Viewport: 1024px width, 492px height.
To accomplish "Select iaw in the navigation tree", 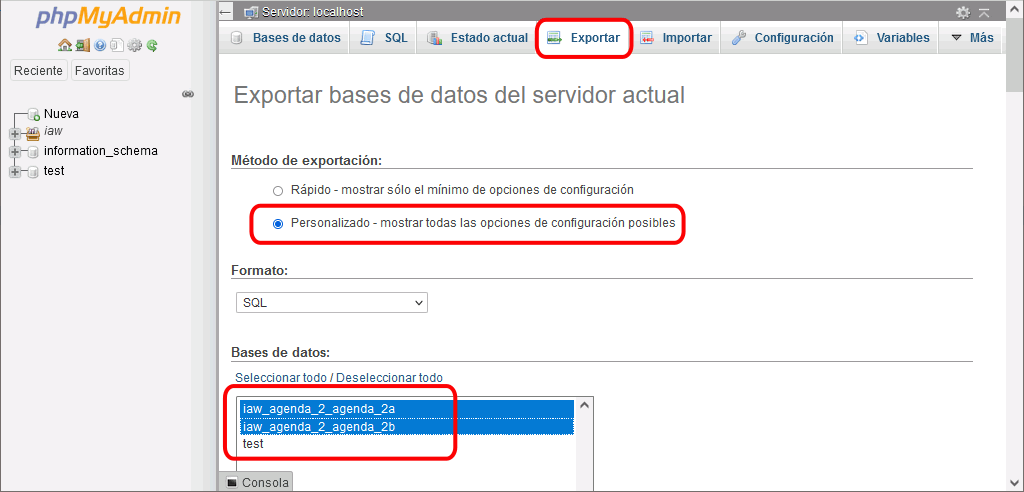I will pyautogui.click(x=53, y=131).
